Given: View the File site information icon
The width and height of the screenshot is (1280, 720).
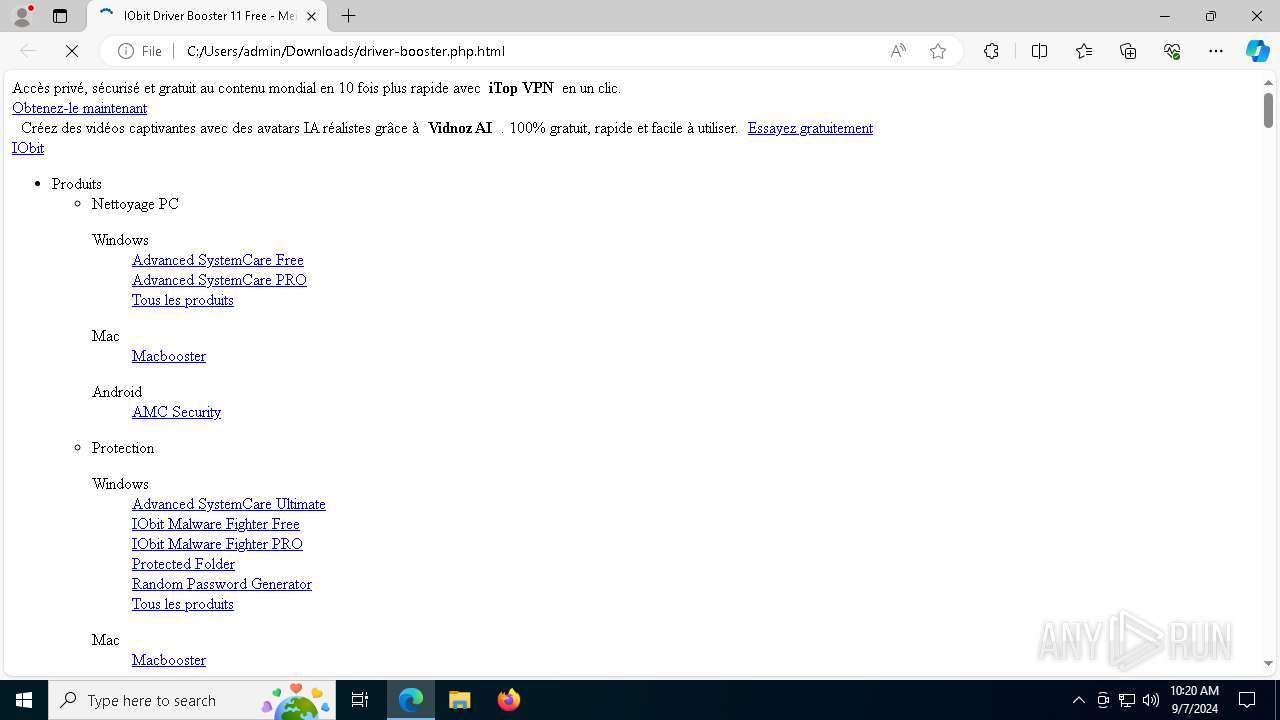Looking at the screenshot, I should point(140,51).
